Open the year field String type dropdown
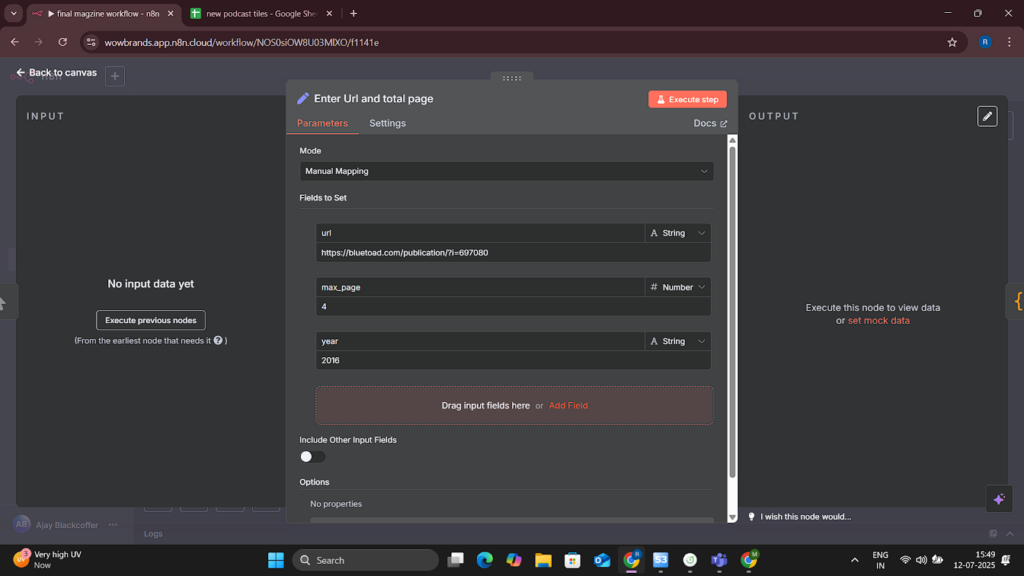This screenshot has width=1024, height=576. pyautogui.click(x=677, y=342)
